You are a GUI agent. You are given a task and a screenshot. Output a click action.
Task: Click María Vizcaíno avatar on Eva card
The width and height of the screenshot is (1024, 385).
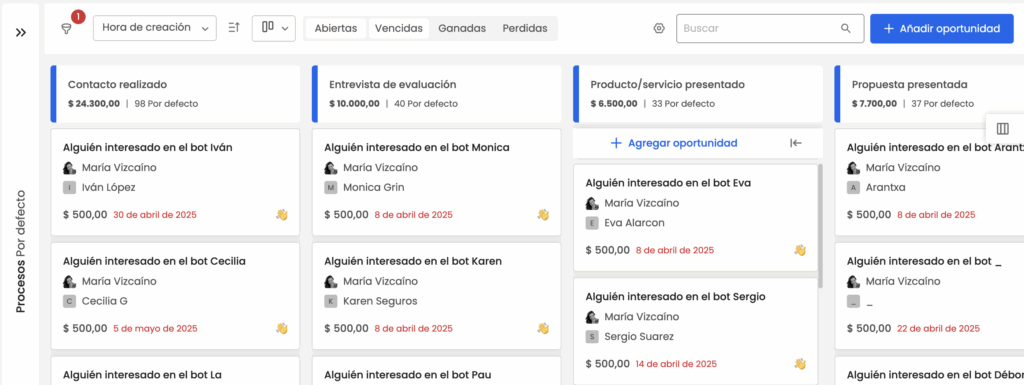[x=592, y=203]
